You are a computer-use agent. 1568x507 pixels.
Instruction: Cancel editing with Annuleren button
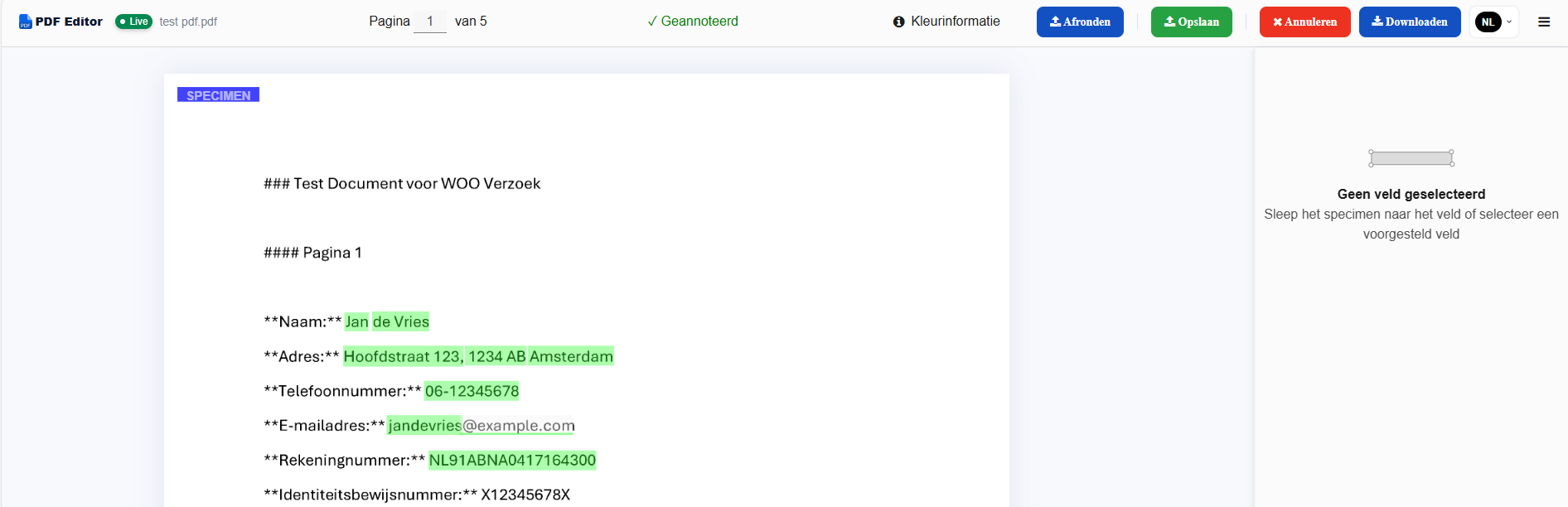pyautogui.click(x=1304, y=22)
